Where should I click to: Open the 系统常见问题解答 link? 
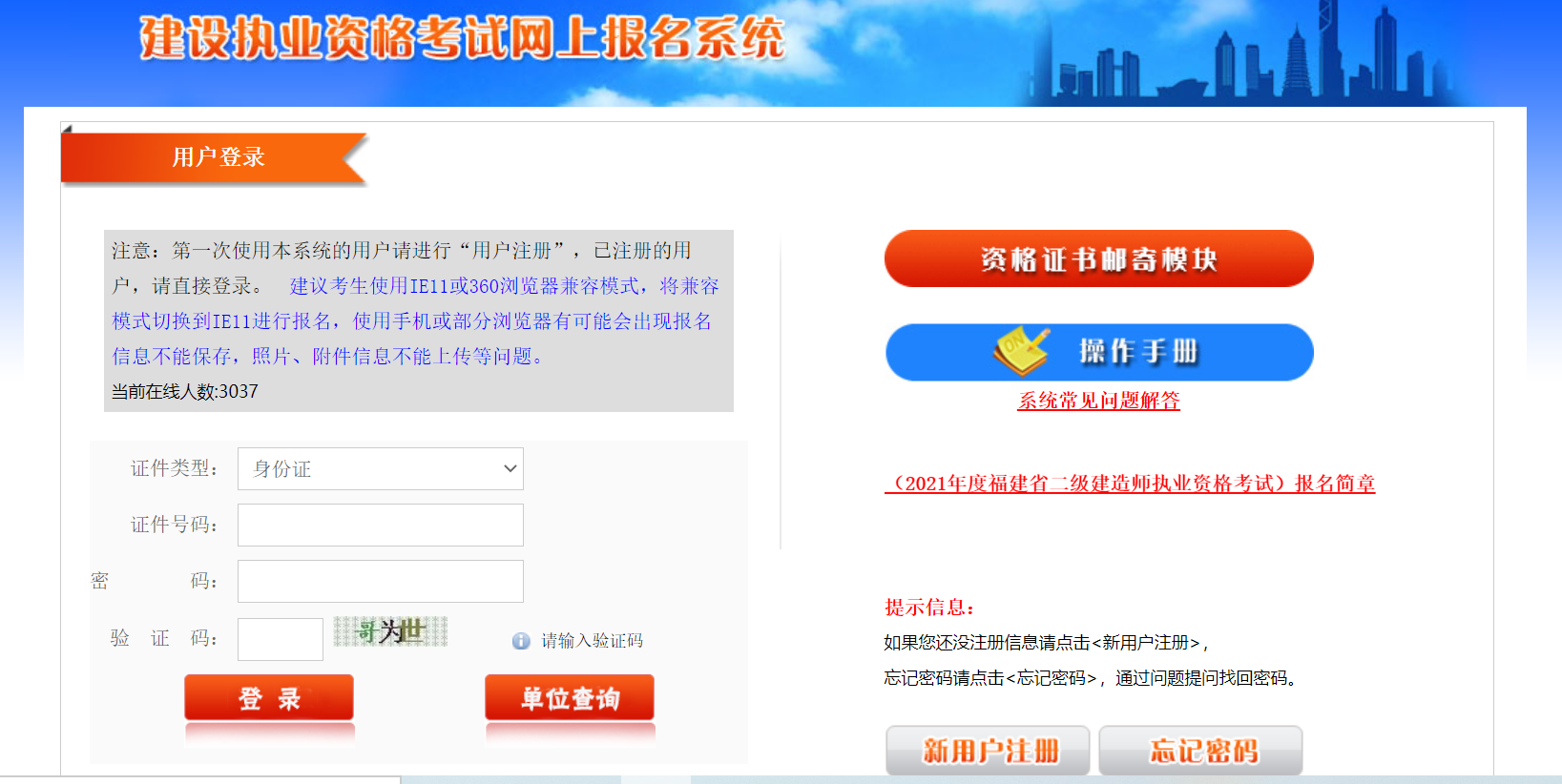(x=1098, y=401)
